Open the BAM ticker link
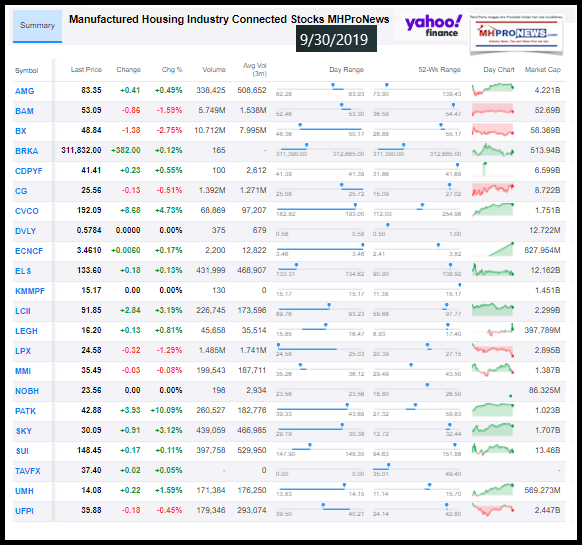Image resolution: width=582 pixels, height=545 pixels. point(24,111)
